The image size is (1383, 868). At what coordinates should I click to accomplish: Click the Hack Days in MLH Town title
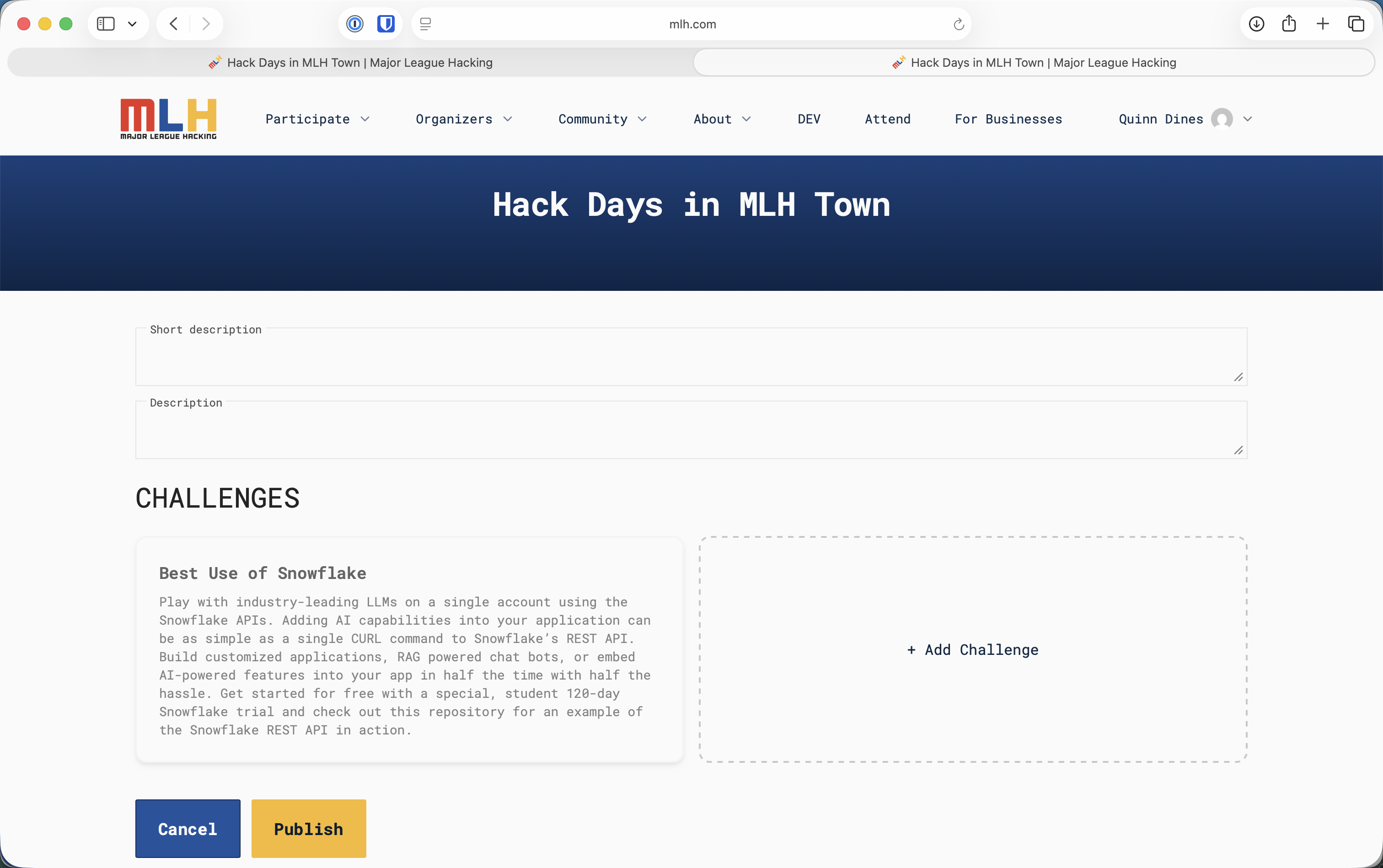pyautogui.click(x=691, y=205)
